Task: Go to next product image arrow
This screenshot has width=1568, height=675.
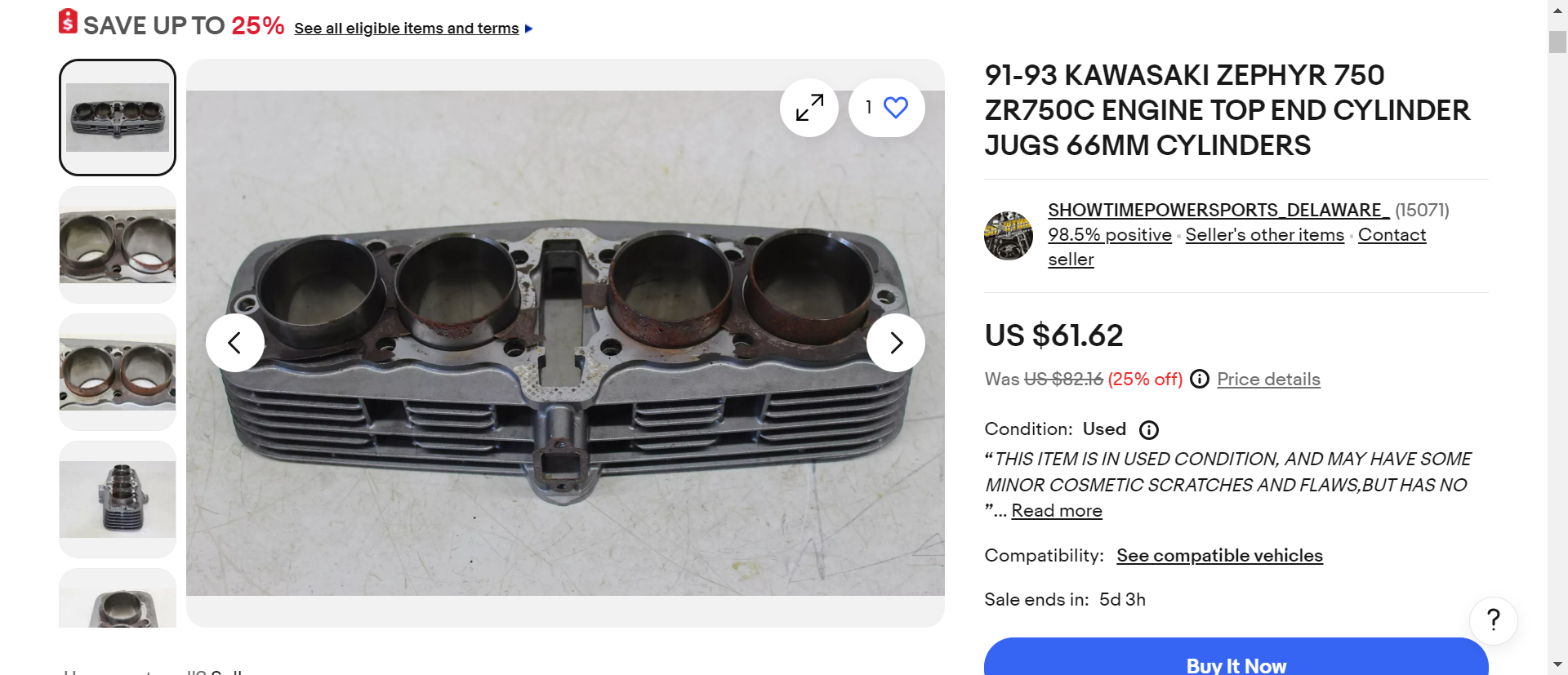Action: coord(895,343)
